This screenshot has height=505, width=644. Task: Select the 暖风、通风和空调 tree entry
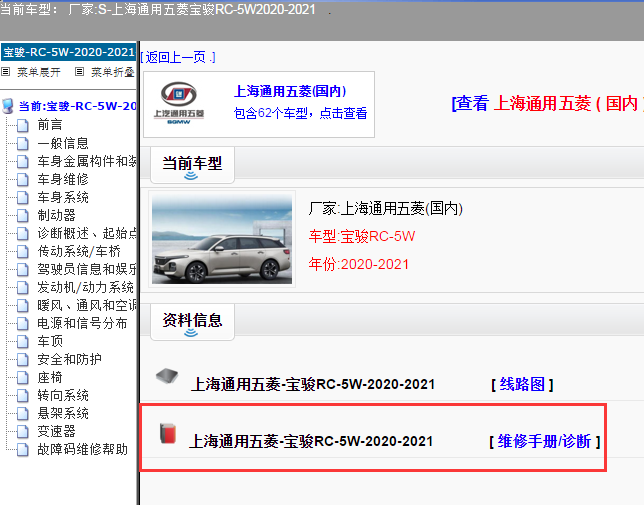click(87, 305)
